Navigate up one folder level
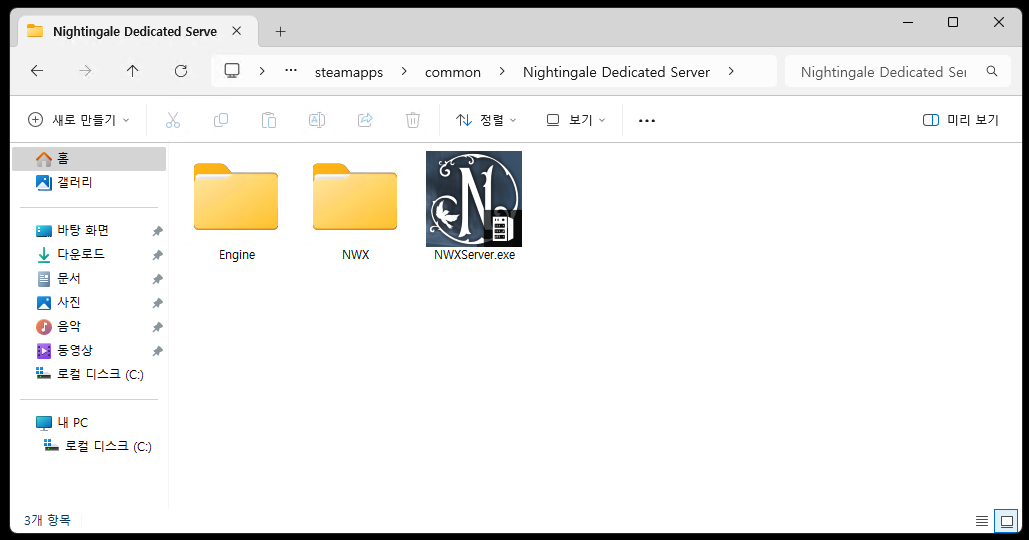The width and height of the screenshot is (1029, 540). click(133, 71)
